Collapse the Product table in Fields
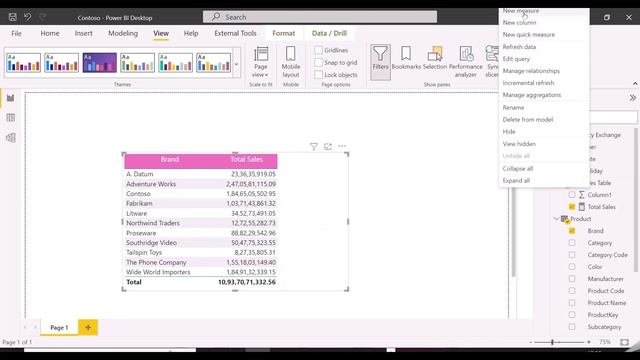Image resolution: width=640 pixels, height=360 pixels. click(556, 219)
